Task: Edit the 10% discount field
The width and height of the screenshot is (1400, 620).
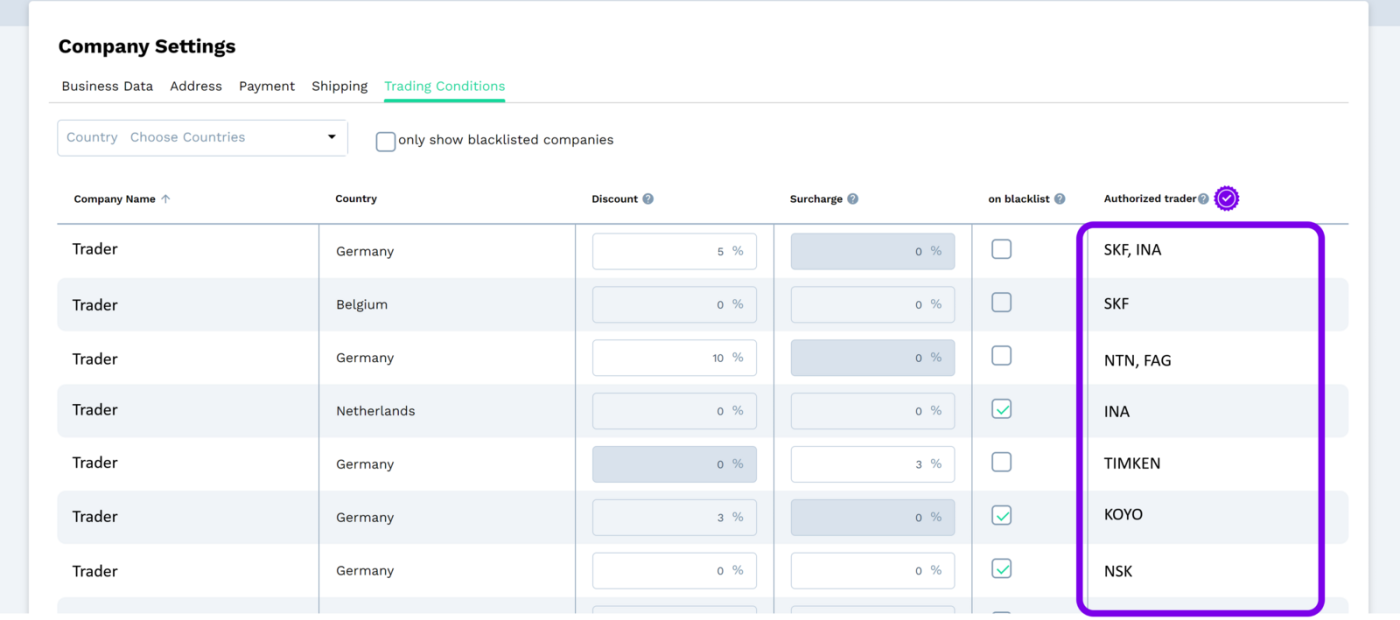Action: (x=674, y=358)
